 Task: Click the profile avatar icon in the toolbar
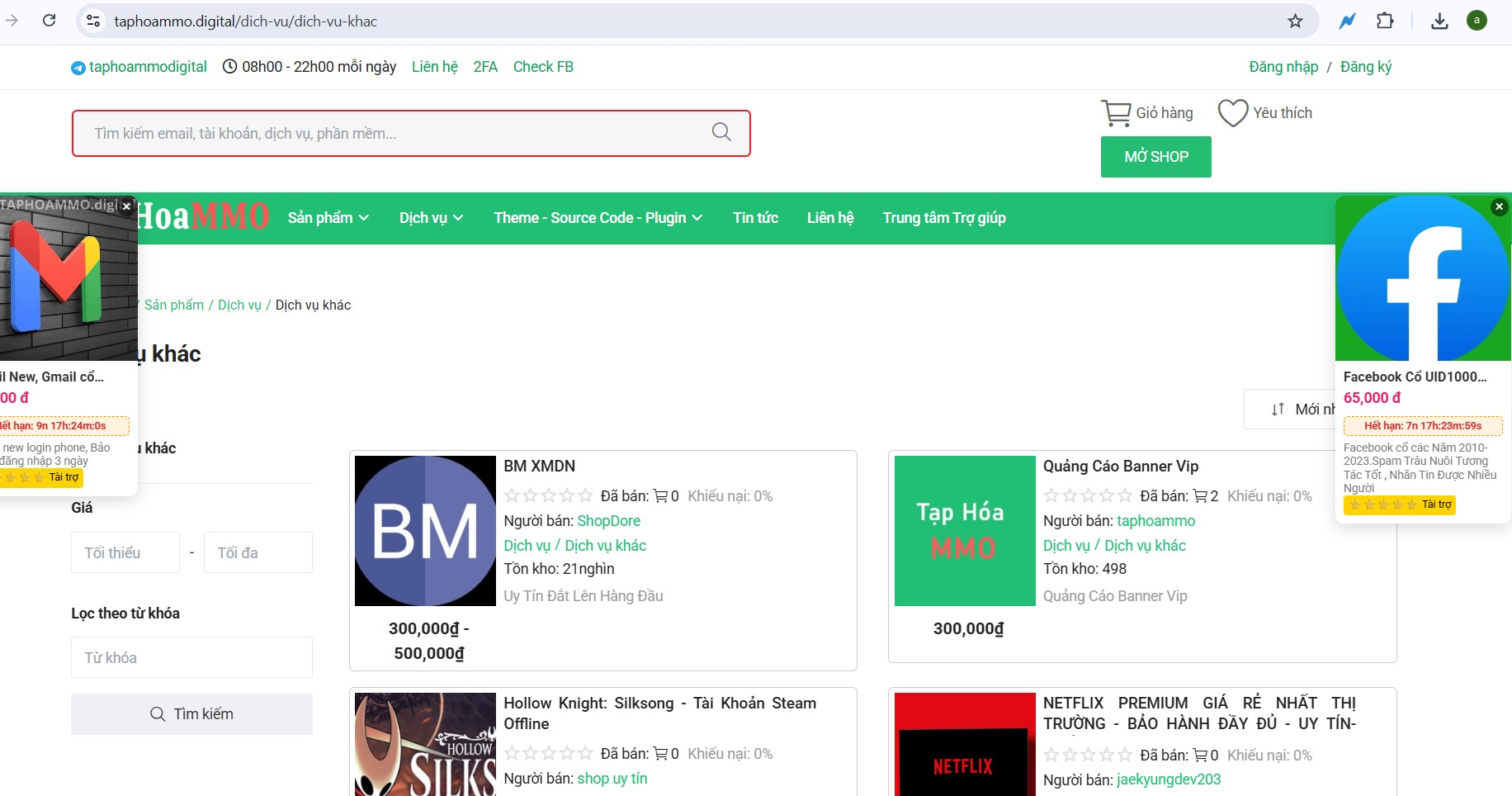point(1477,21)
